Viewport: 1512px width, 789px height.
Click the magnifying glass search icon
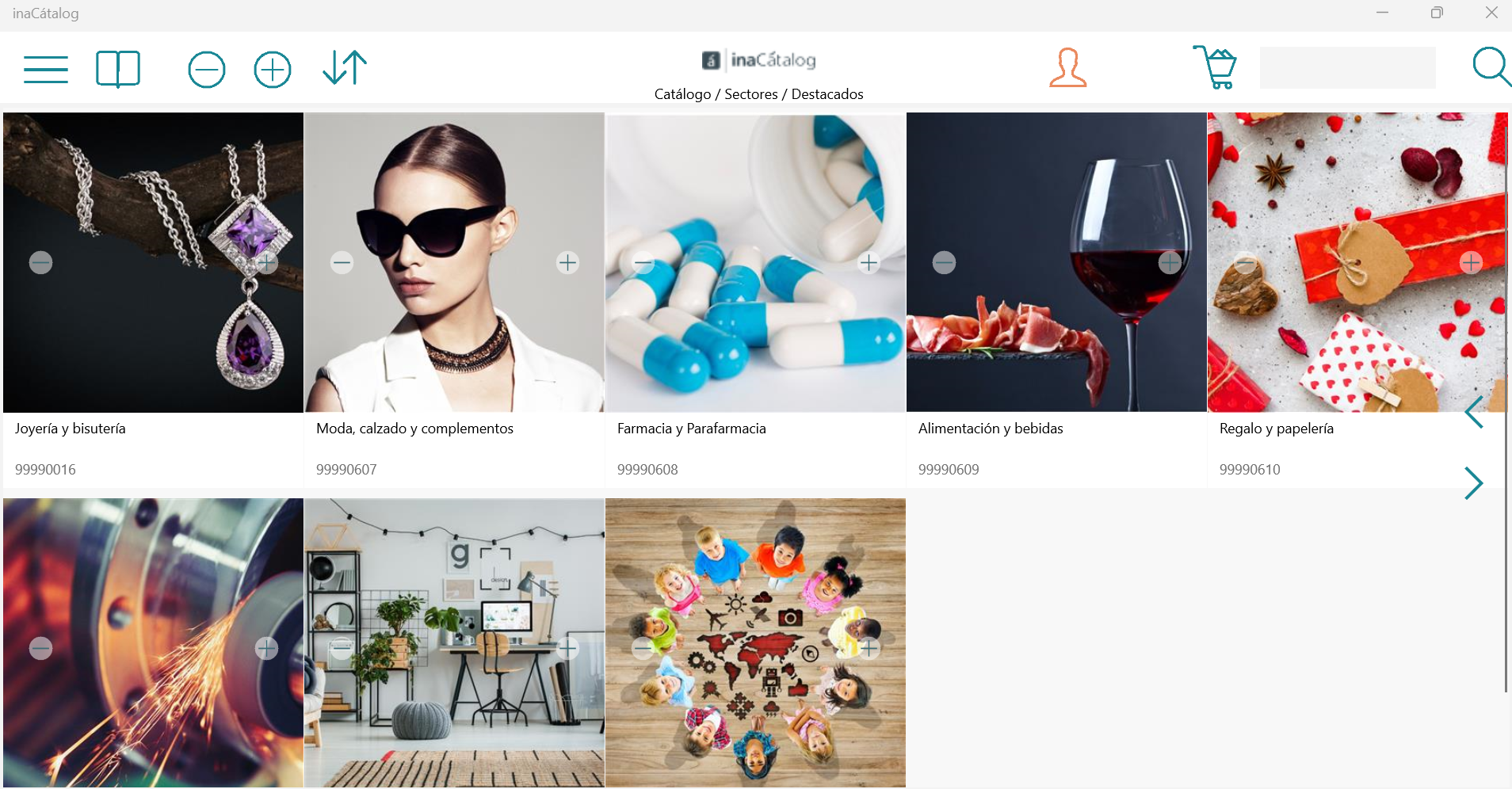[1491, 67]
